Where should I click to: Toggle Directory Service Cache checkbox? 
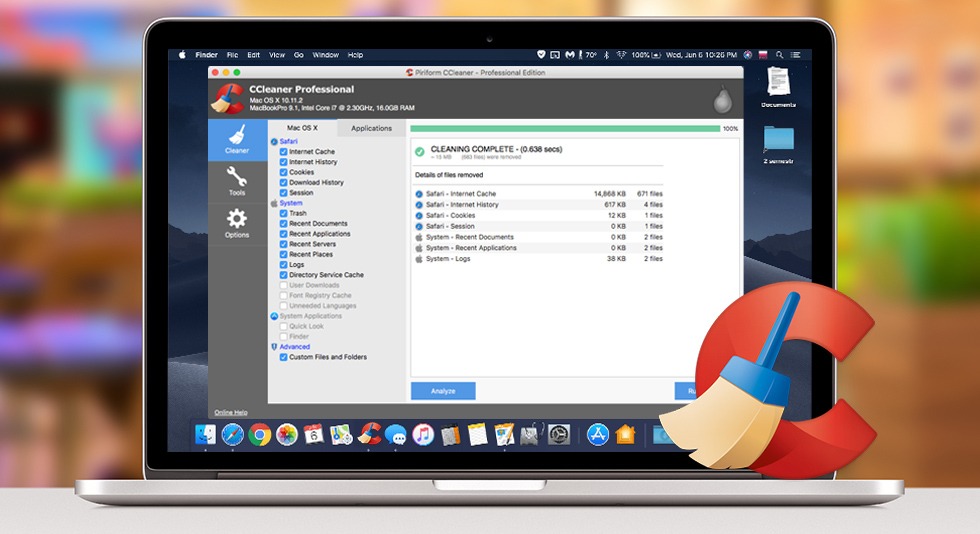[283, 275]
